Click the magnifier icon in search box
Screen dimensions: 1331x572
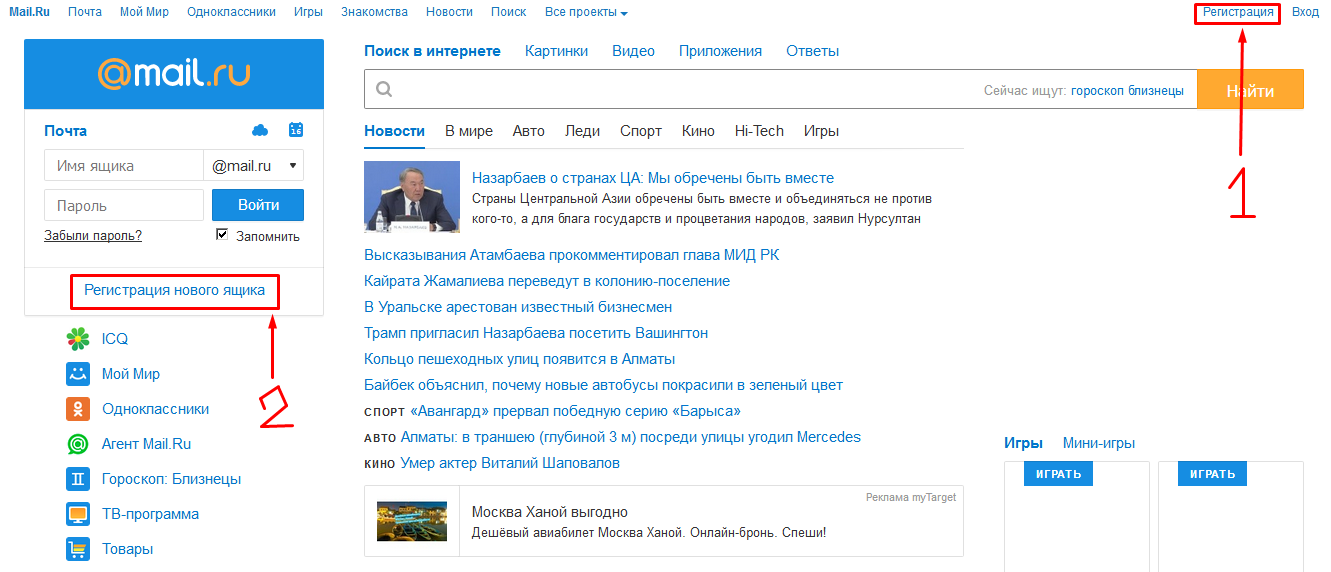[x=383, y=90]
